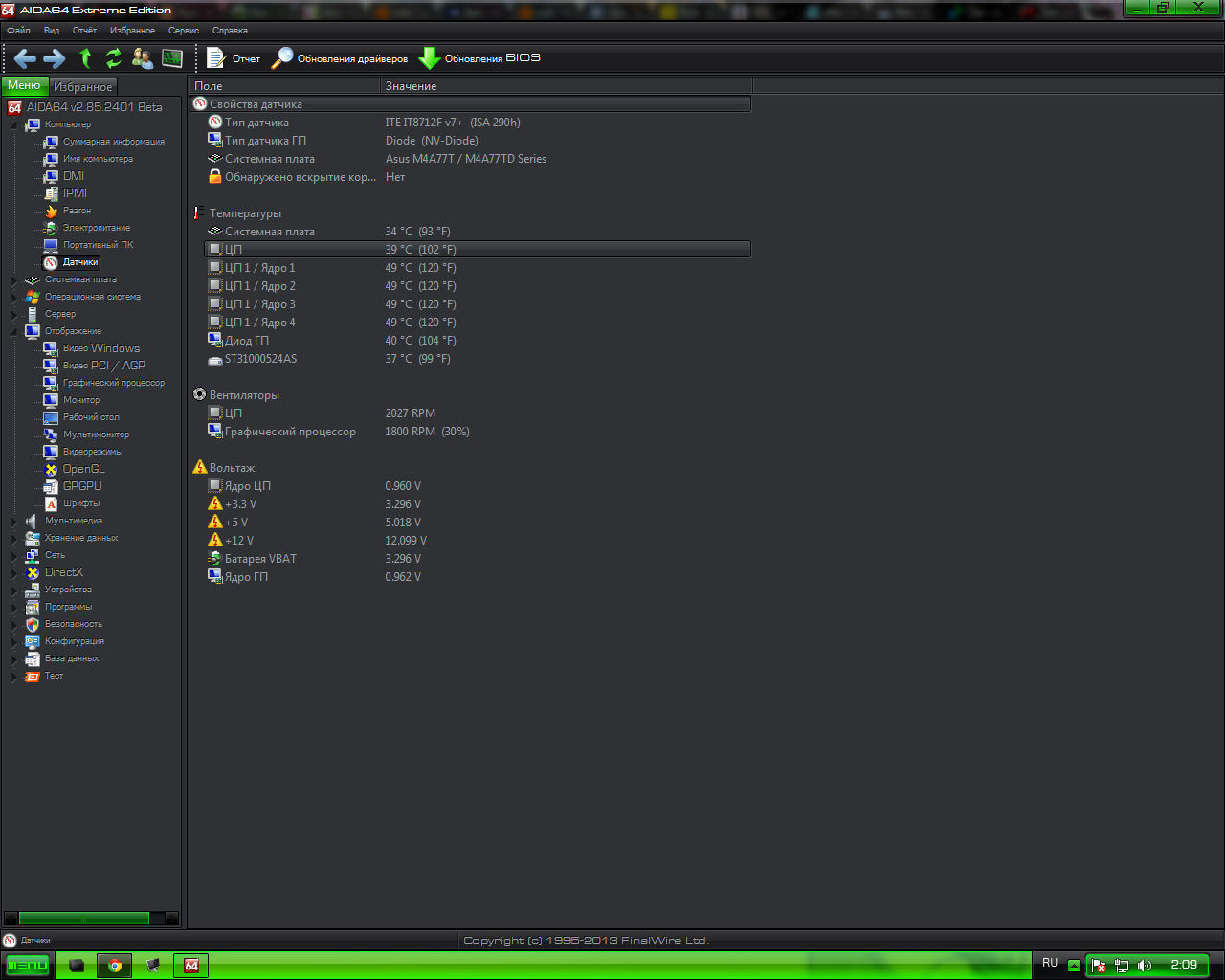1225x980 pixels.
Task: Click the blue Forward arrow in the toolbar
Action: pos(55,58)
